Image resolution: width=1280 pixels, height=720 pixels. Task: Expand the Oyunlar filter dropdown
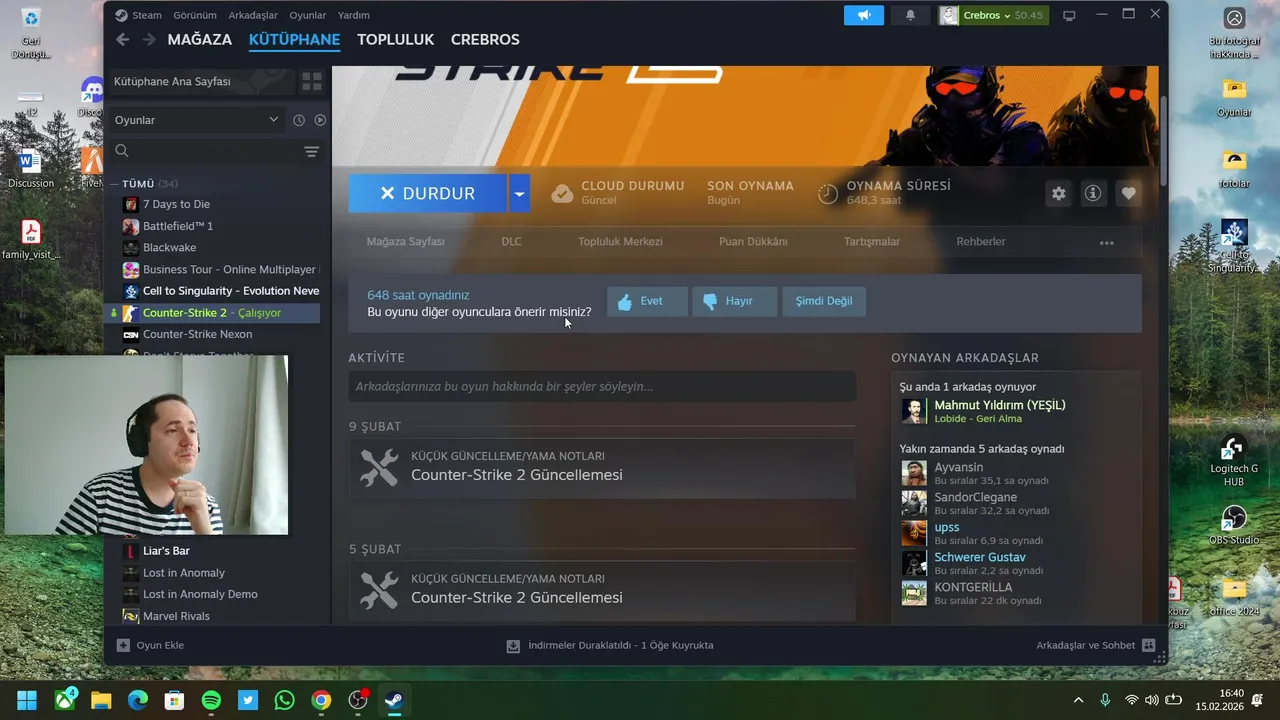pyautogui.click(x=196, y=120)
